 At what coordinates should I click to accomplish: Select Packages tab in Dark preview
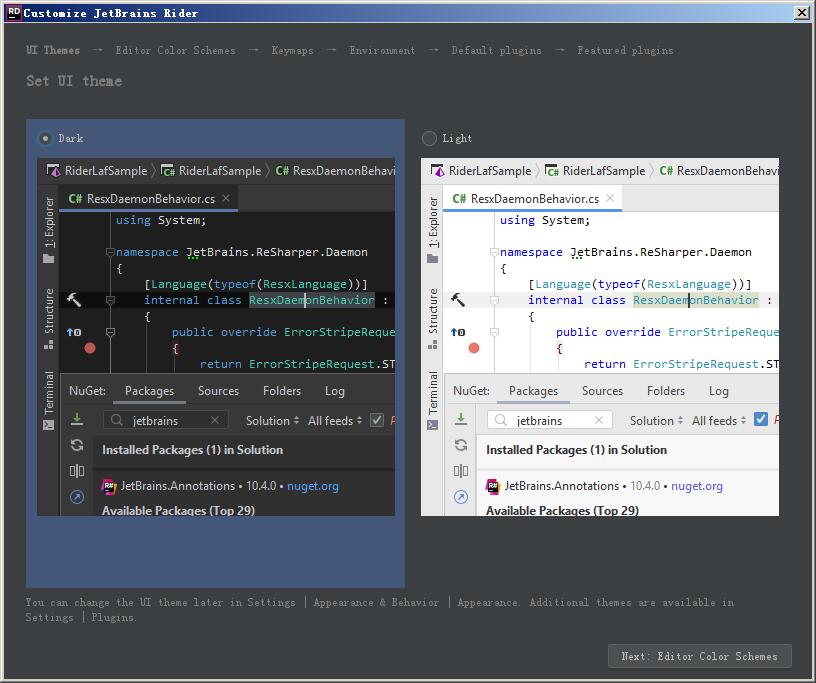coord(149,391)
